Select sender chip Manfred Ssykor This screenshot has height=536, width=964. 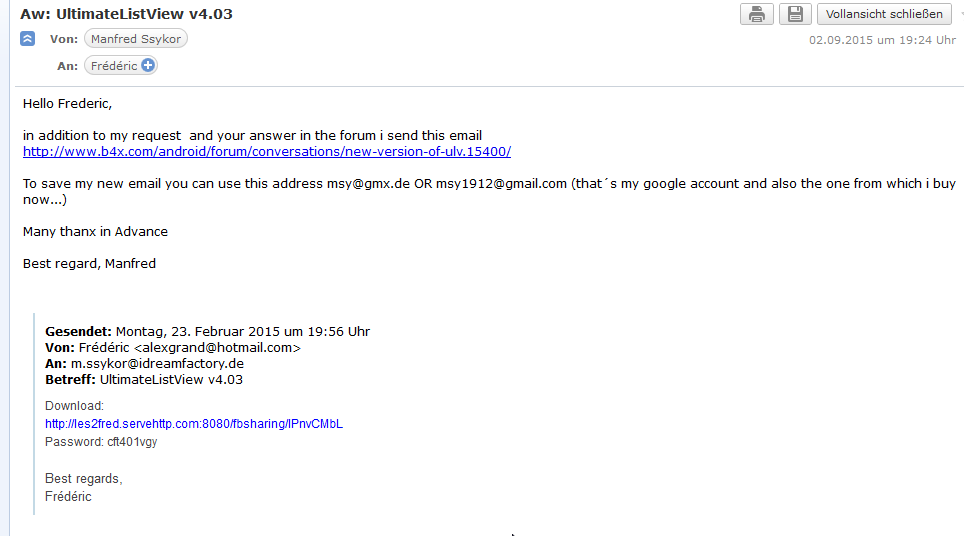[x=135, y=39]
